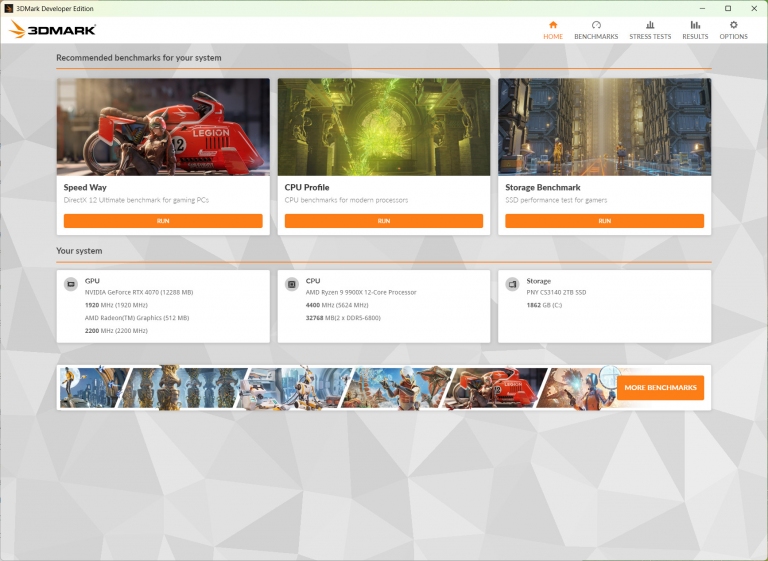Click the GPU chip icon
The height and width of the screenshot is (561, 768).
click(x=71, y=284)
